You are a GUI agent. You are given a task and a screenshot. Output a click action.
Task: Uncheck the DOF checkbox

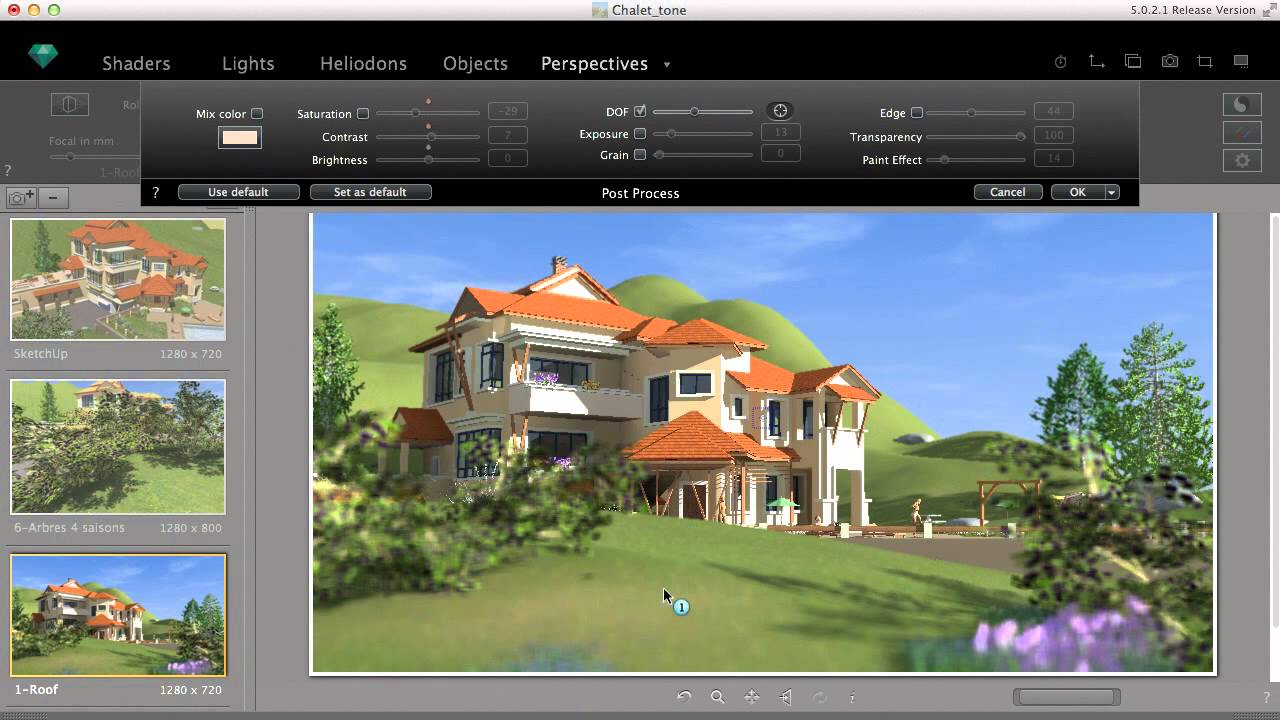[x=640, y=111]
